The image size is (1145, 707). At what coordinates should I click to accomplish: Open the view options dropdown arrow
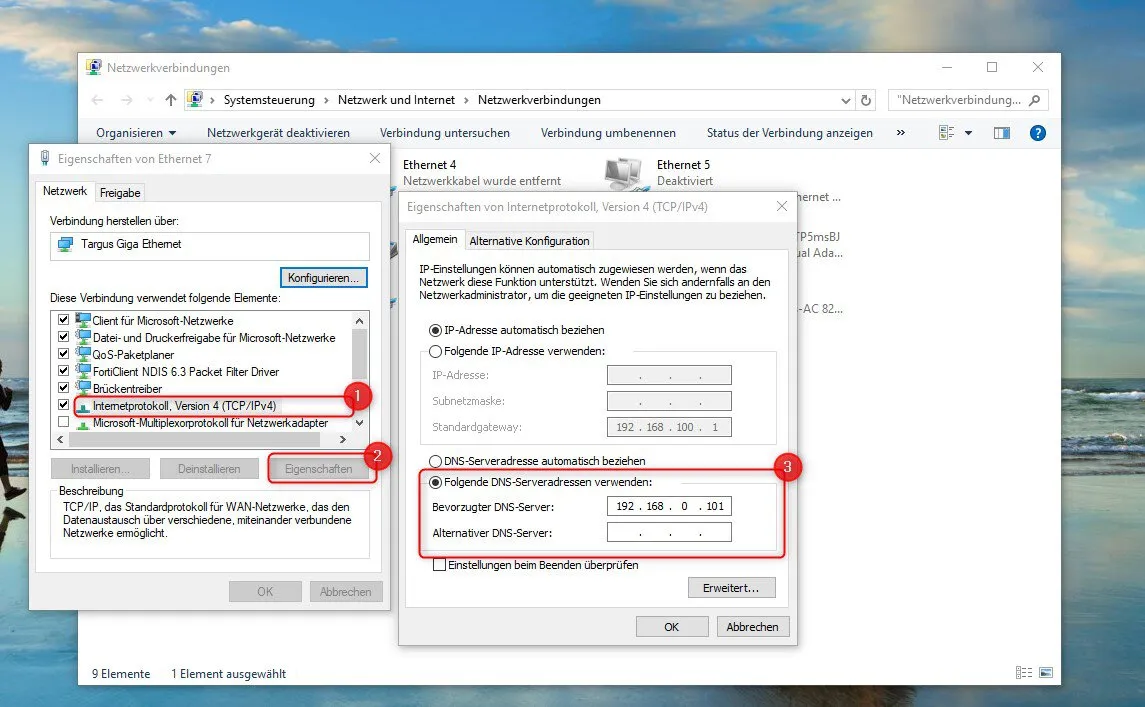coord(968,133)
